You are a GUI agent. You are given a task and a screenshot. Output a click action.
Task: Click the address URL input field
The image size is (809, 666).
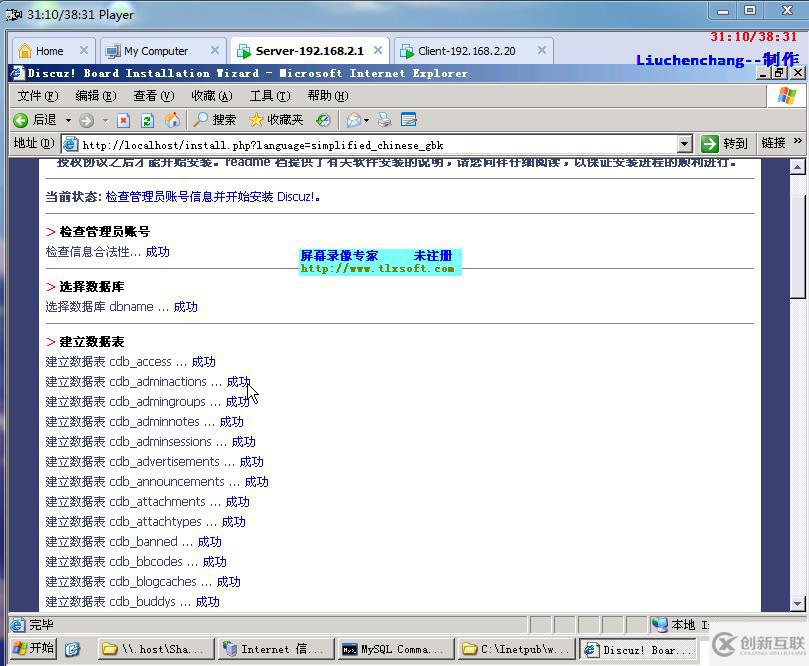[378, 144]
